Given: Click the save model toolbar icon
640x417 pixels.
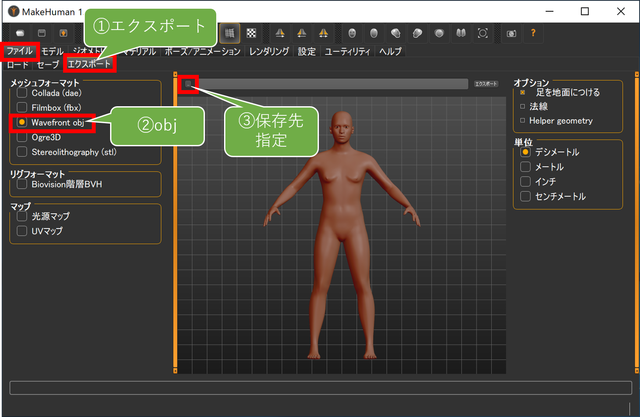Looking at the screenshot, I should point(42,33).
